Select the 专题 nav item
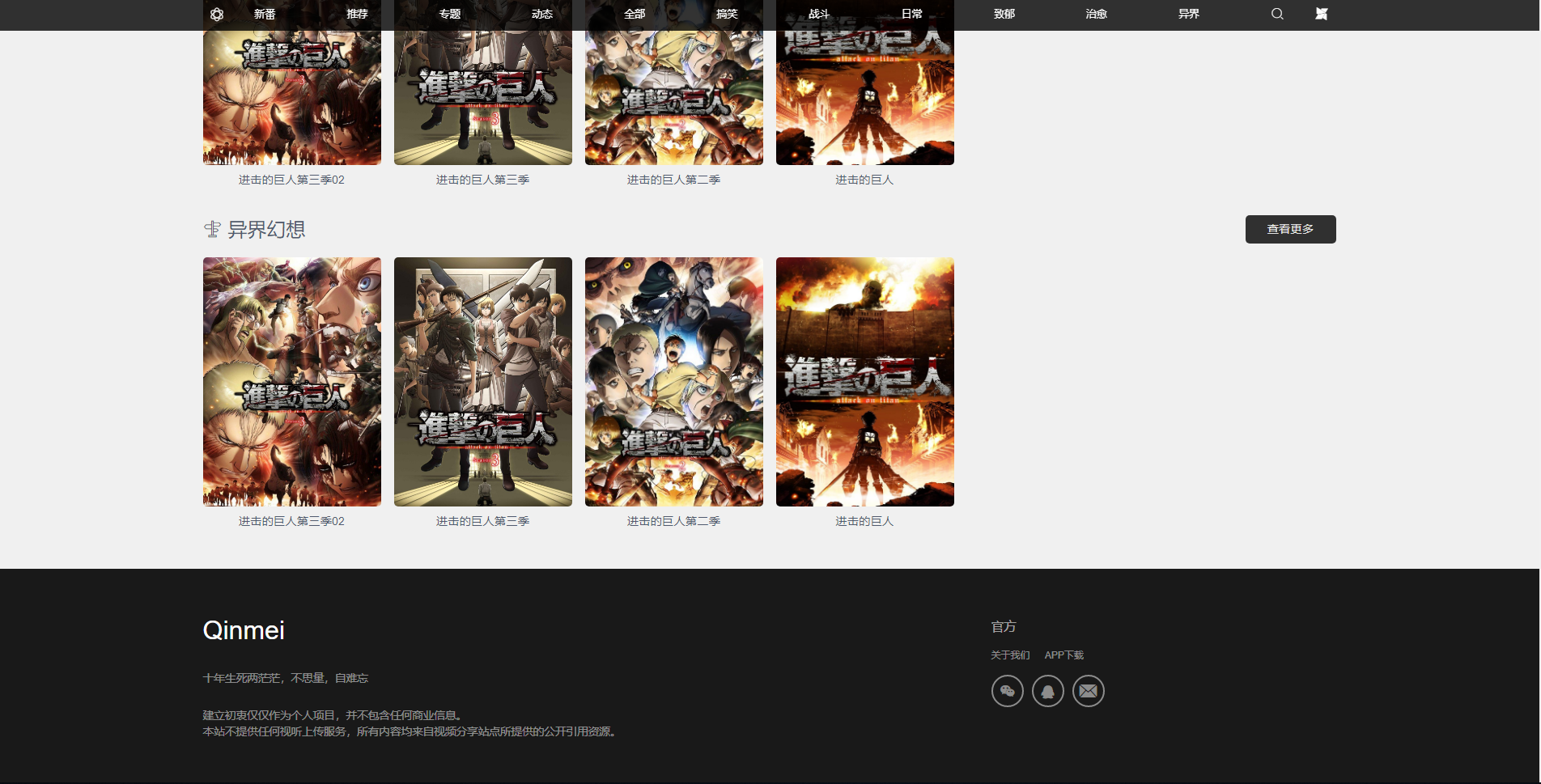This screenshot has height=784, width=1541. point(450,14)
